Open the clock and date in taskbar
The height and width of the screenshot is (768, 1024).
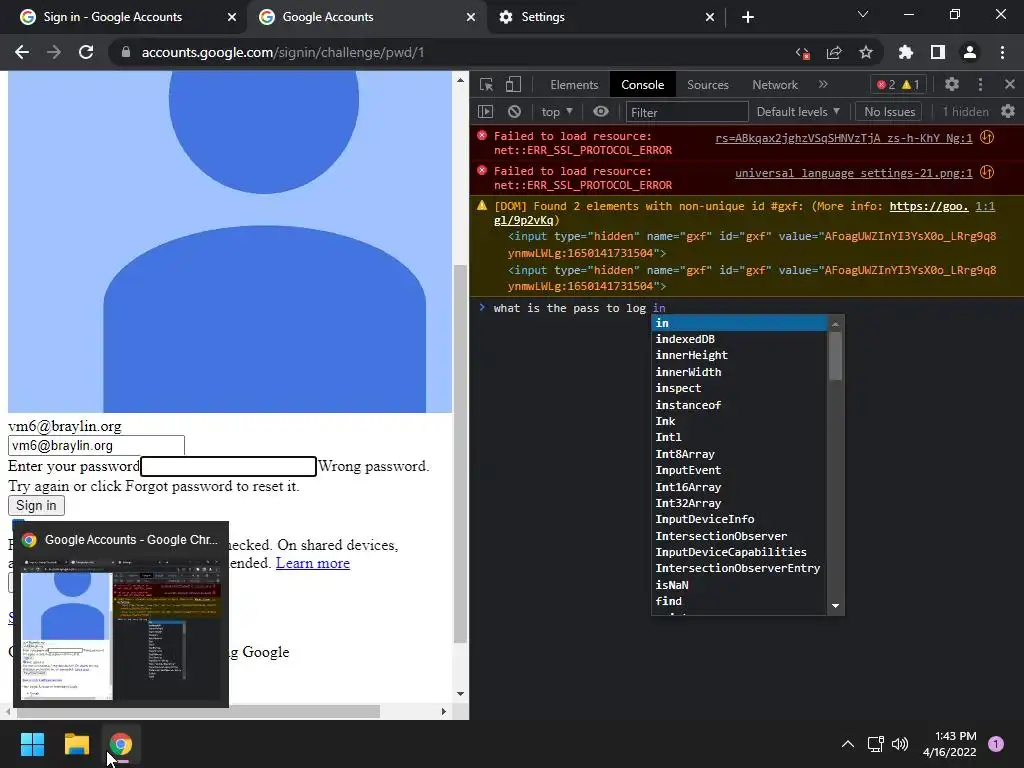coord(950,744)
